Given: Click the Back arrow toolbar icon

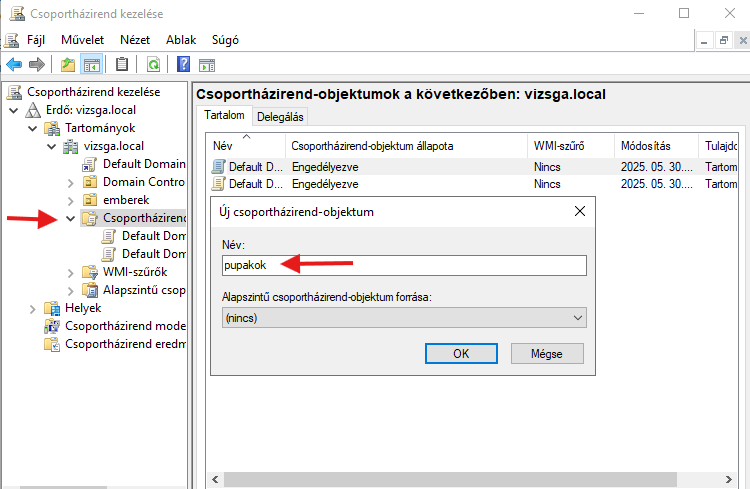Looking at the screenshot, I should [14, 65].
